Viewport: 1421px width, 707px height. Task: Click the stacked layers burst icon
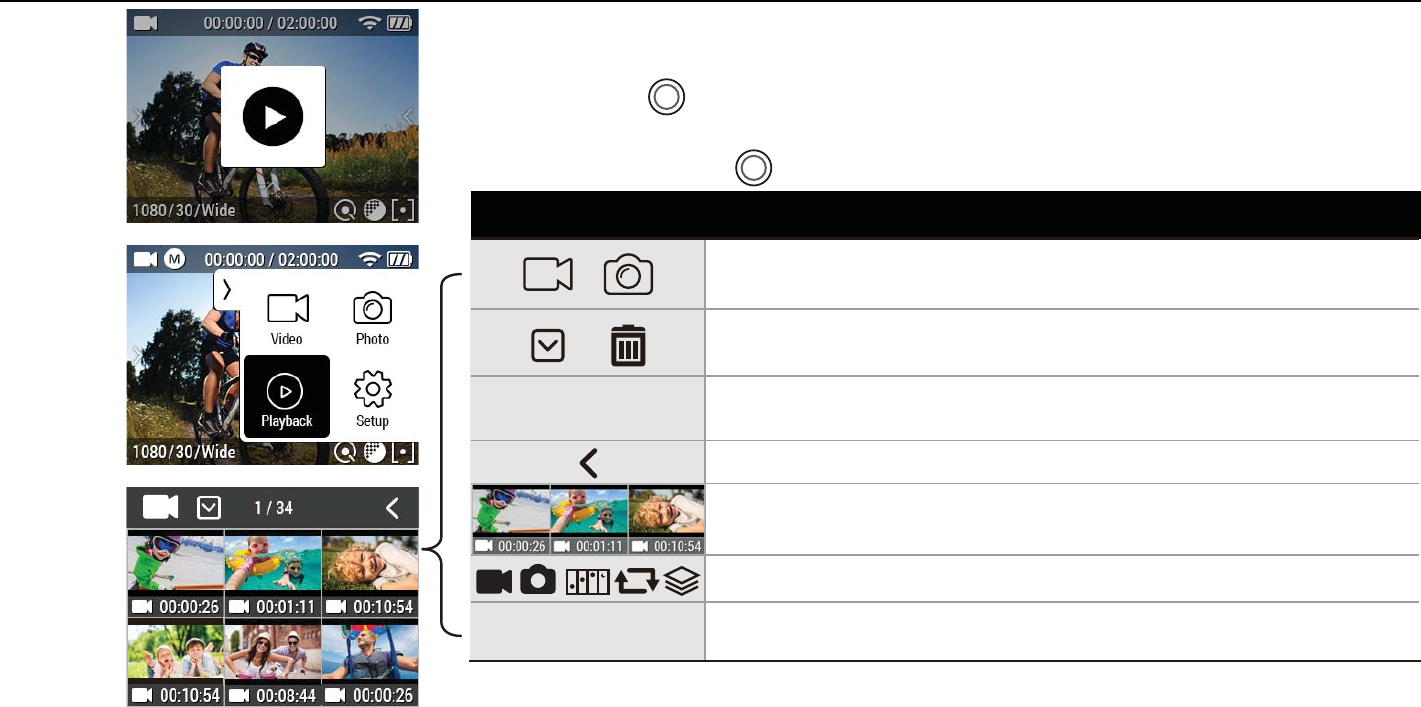(x=682, y=581)
